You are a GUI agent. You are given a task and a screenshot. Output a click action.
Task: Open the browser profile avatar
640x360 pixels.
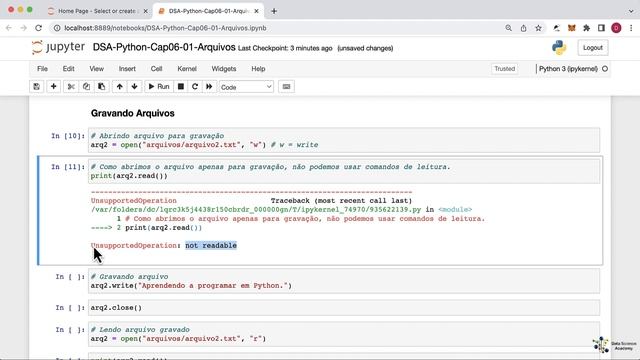[x=616, y=28]
